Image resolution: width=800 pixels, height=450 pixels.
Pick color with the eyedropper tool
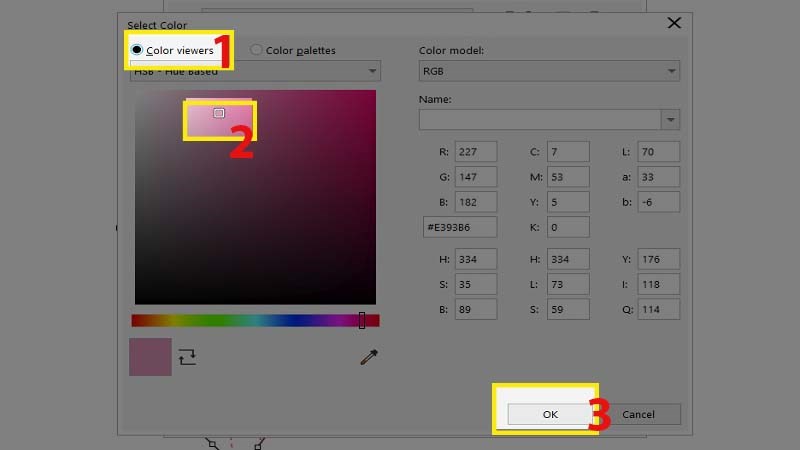368,357
